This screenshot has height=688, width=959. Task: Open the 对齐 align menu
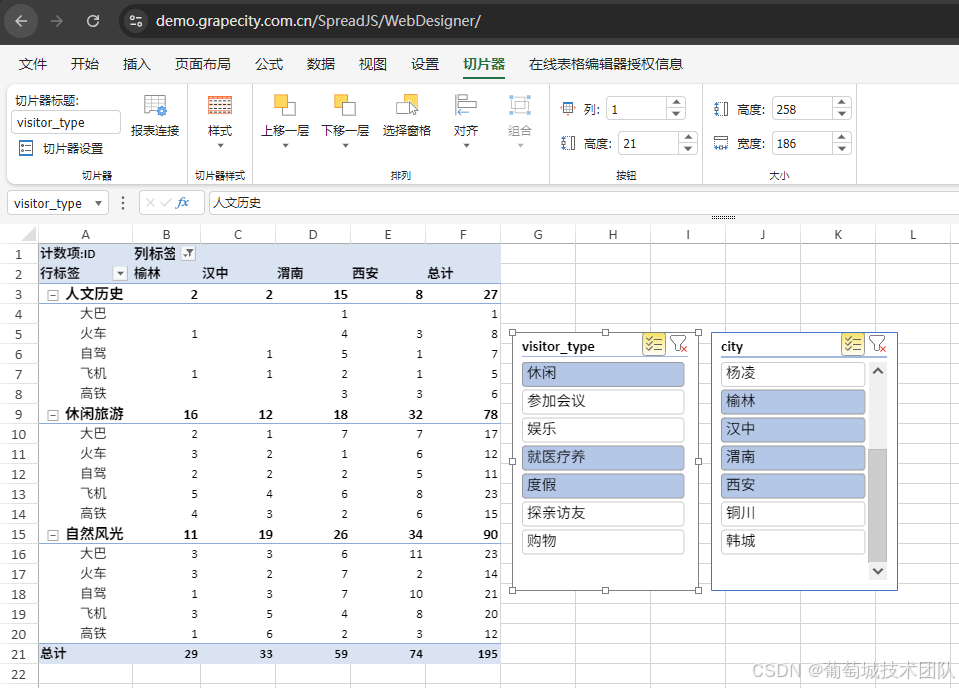pos(465,105)
